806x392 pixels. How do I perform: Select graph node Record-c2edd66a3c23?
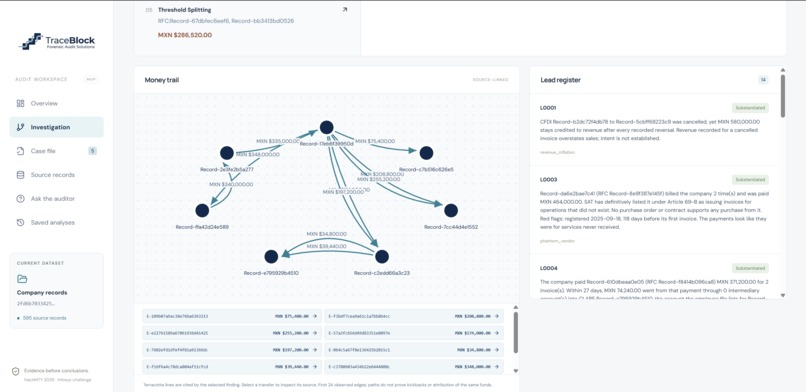coord(381,256)
